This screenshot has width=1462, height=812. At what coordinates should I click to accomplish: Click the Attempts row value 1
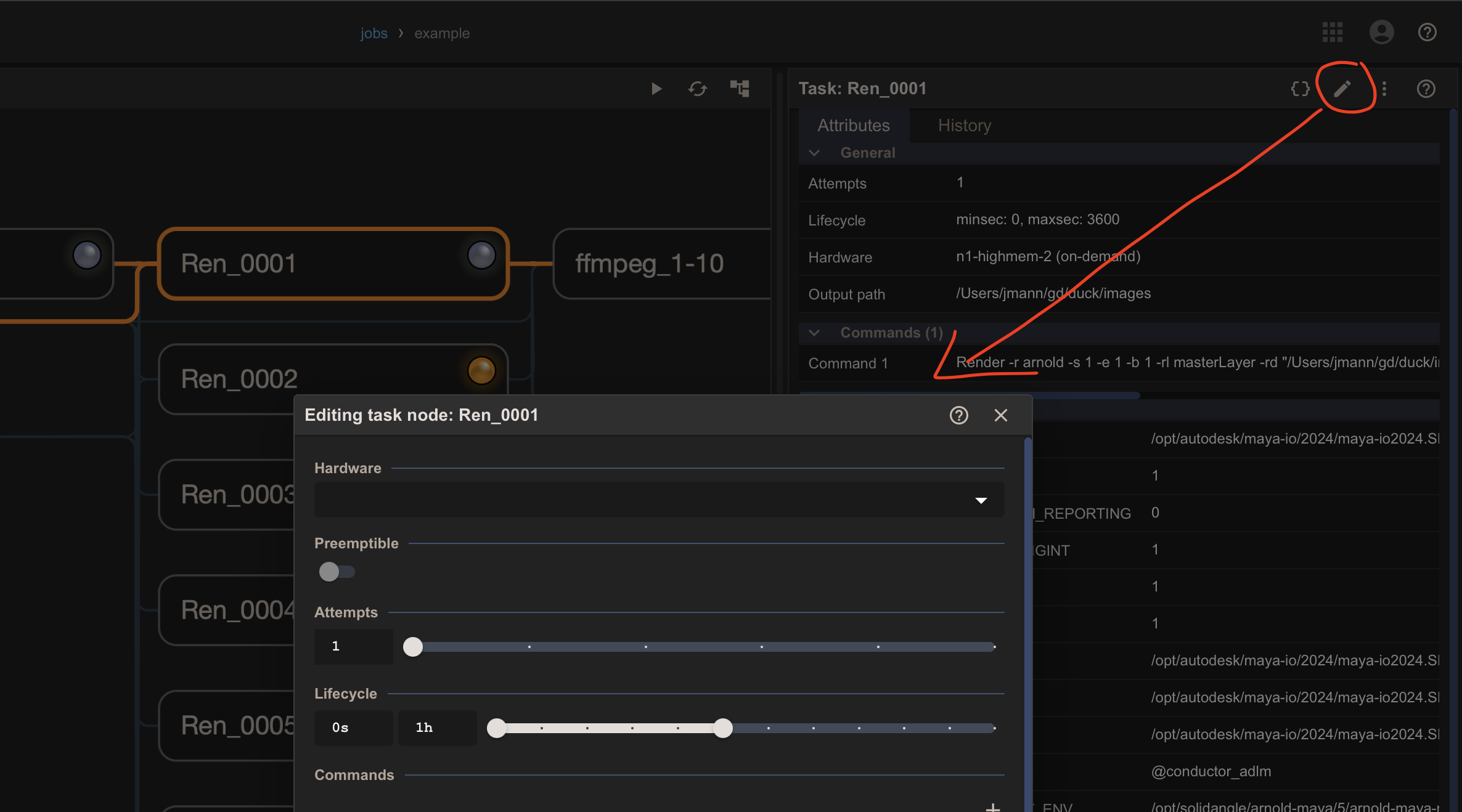click(x=960, y=182)
